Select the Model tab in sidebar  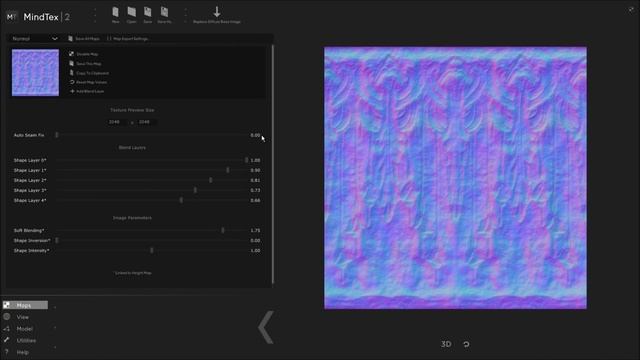click(24, 329)
